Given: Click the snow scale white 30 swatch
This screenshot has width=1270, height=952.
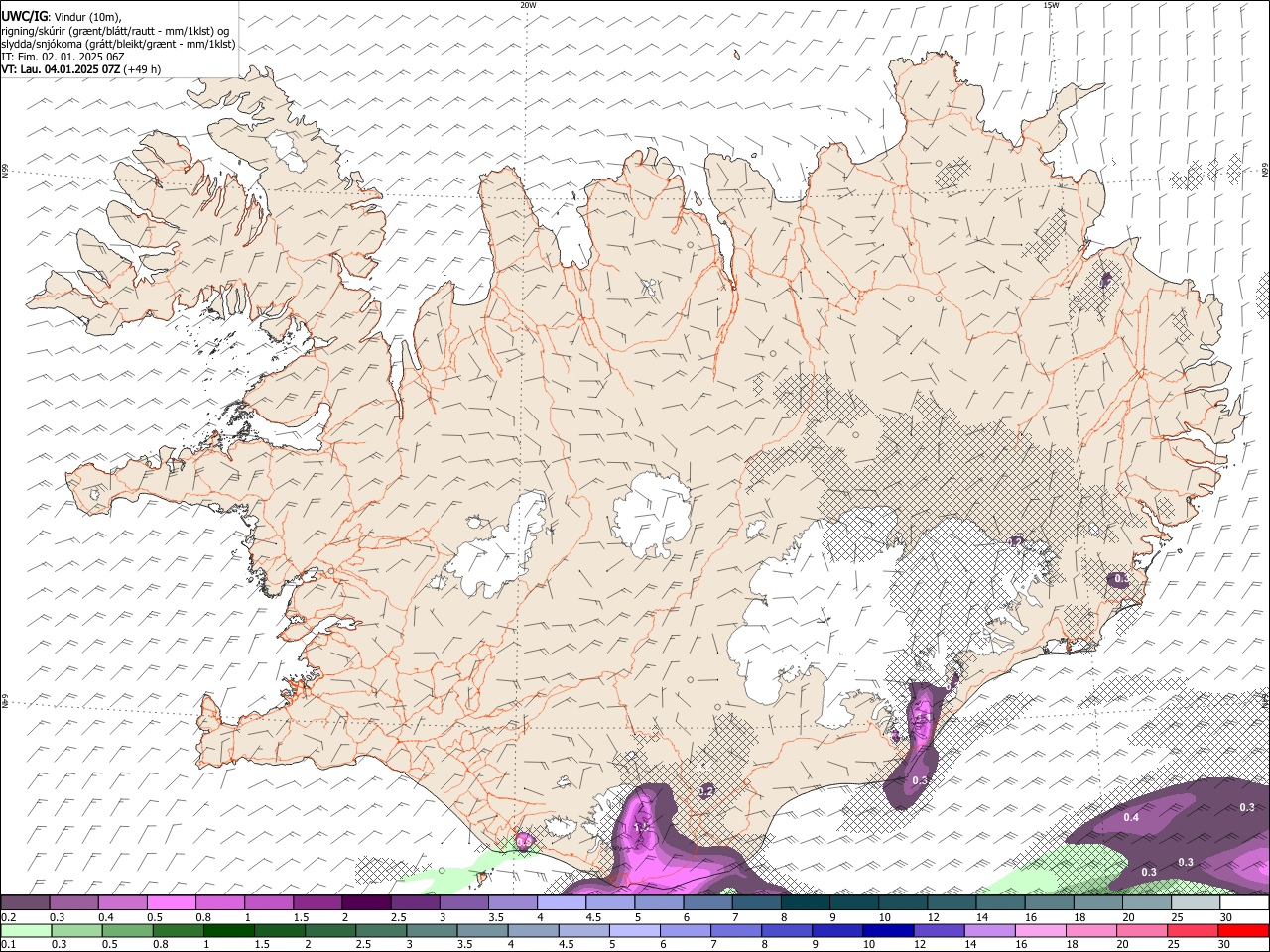Looking at the screenshot, I should [x=1245, y=902].
